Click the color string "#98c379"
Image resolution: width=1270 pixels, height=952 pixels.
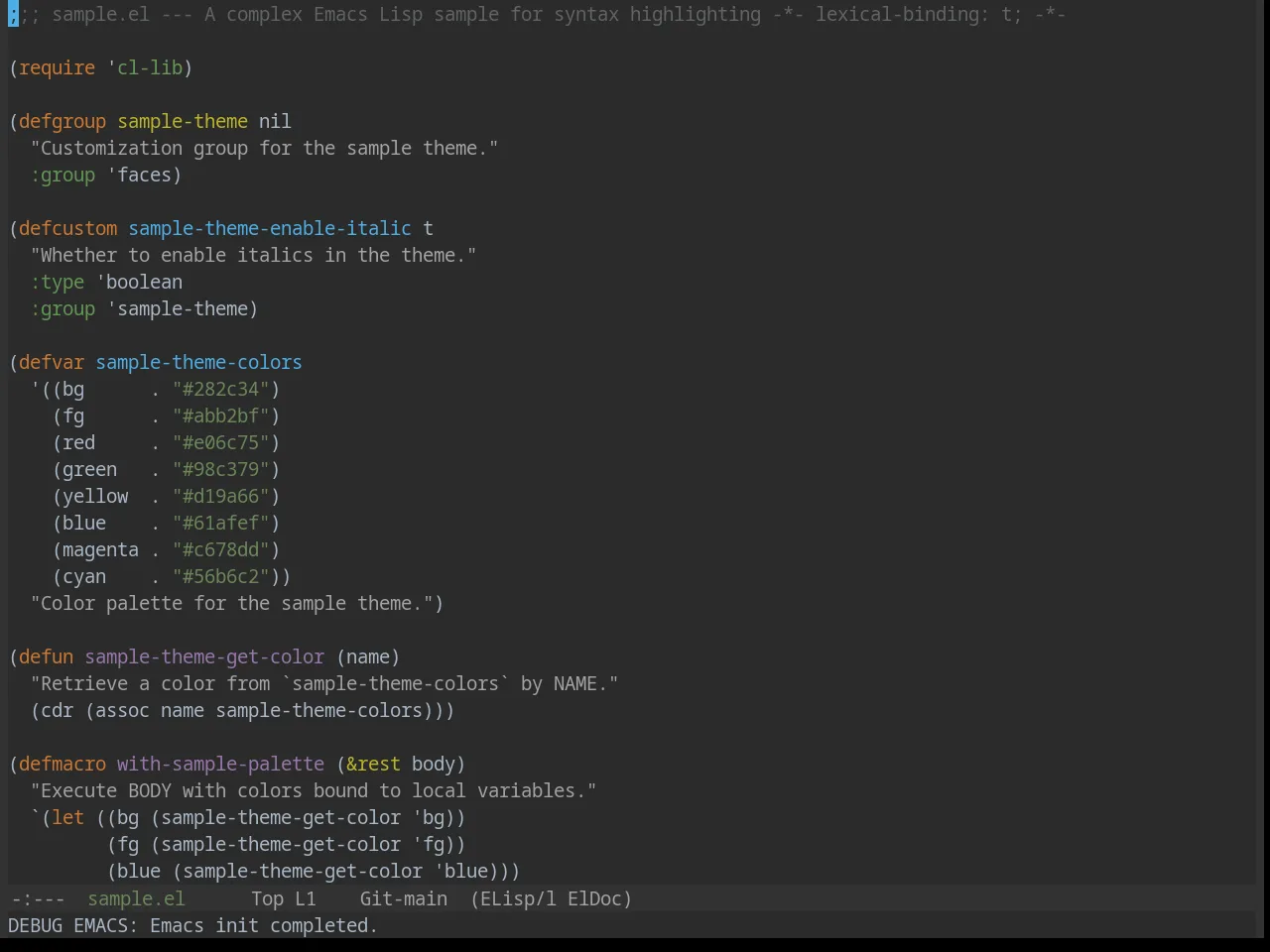[221, 469]
